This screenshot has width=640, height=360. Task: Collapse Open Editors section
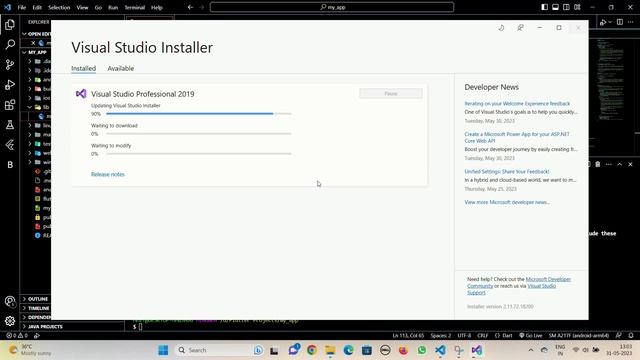point(24,33)
